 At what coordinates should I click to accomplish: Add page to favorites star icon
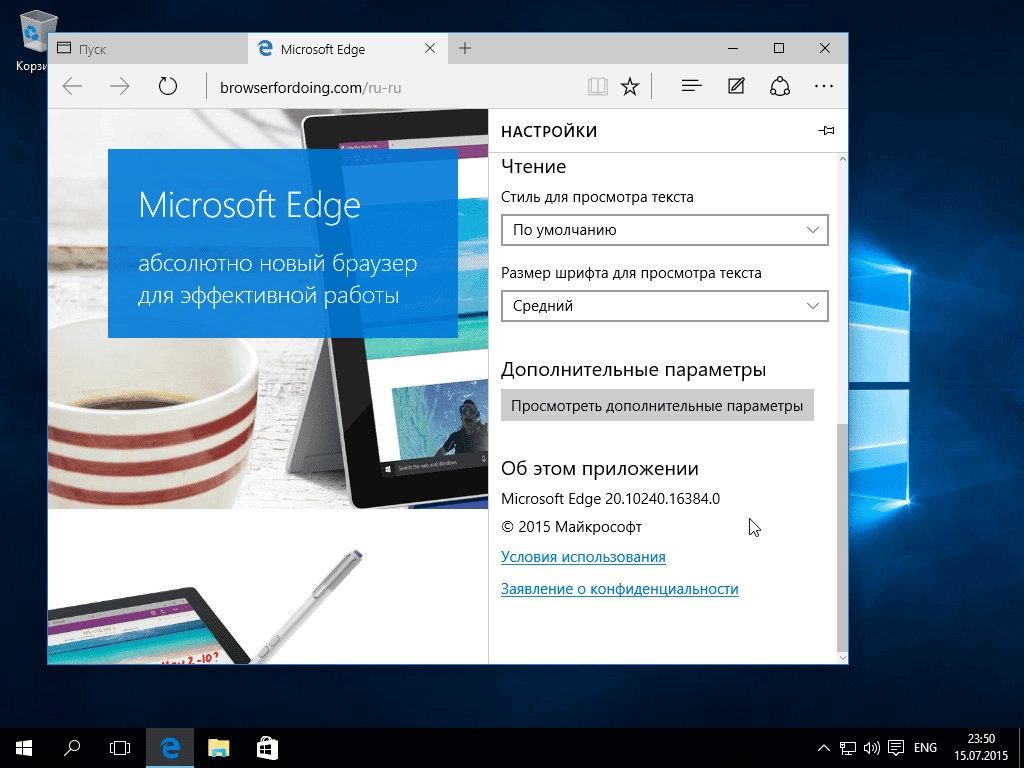[x=630, y=86]
